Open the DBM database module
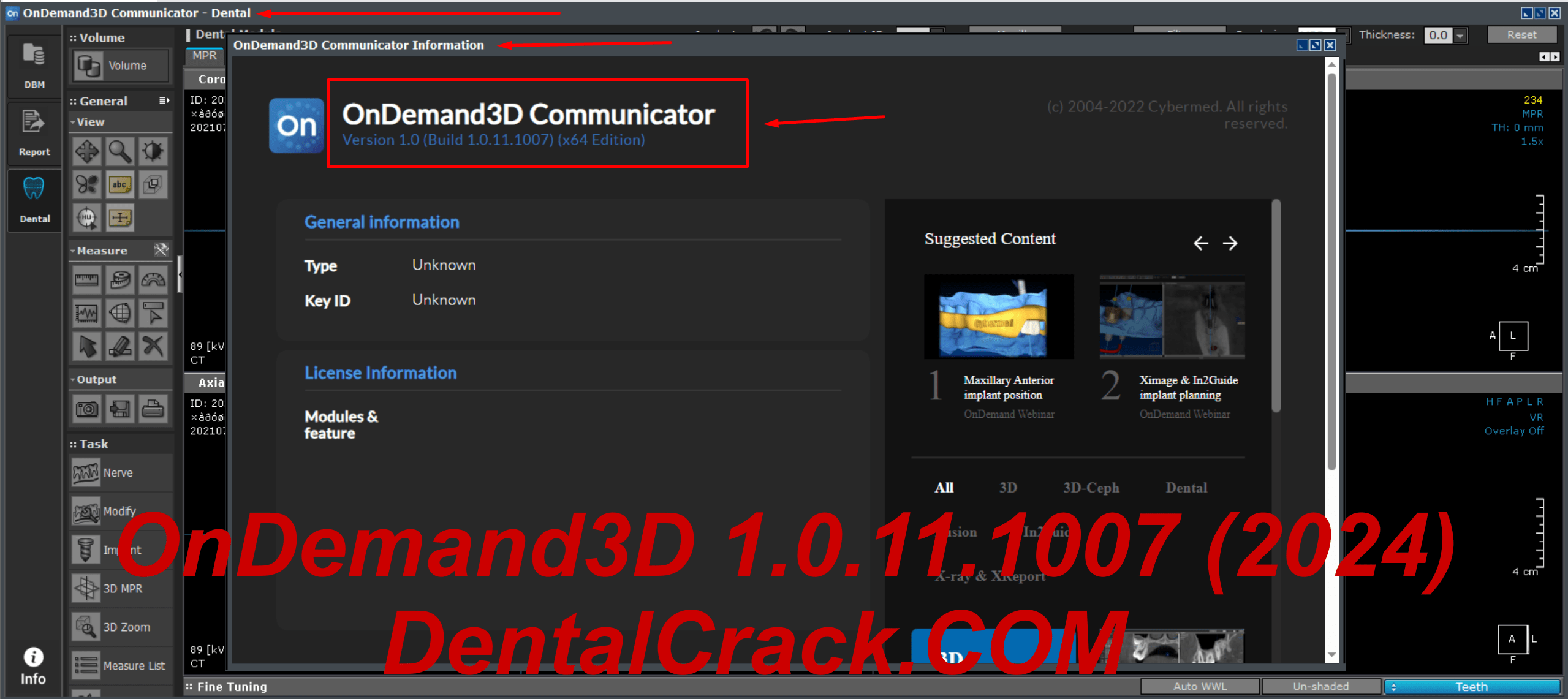The image size is (1568, 699). (x=34, y=66)
